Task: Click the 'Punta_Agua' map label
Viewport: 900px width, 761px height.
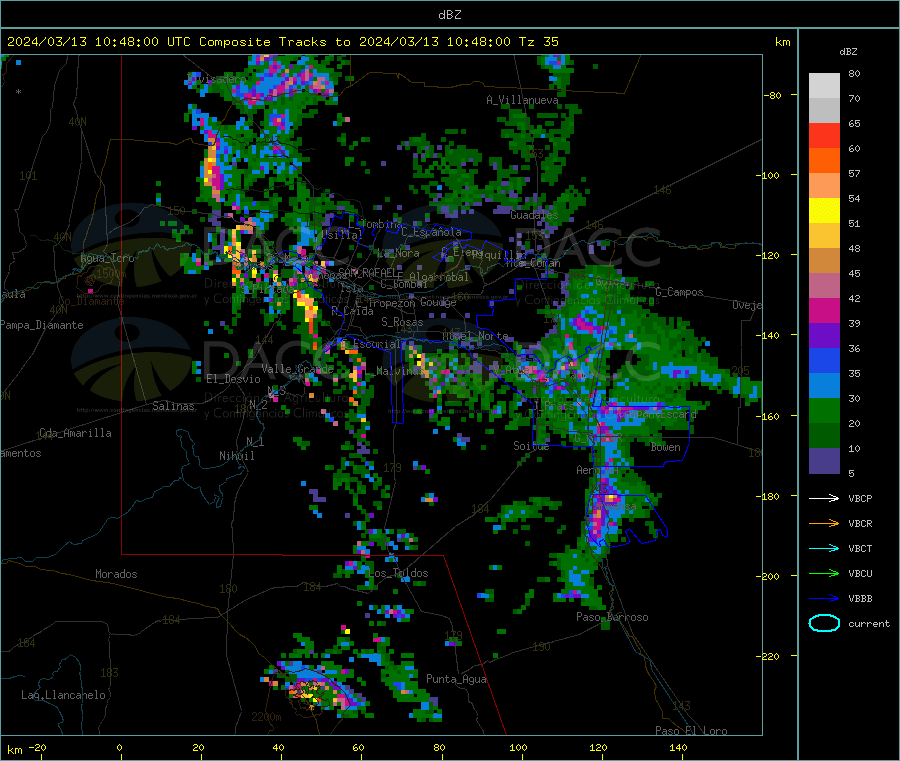Action: (456, 679)
